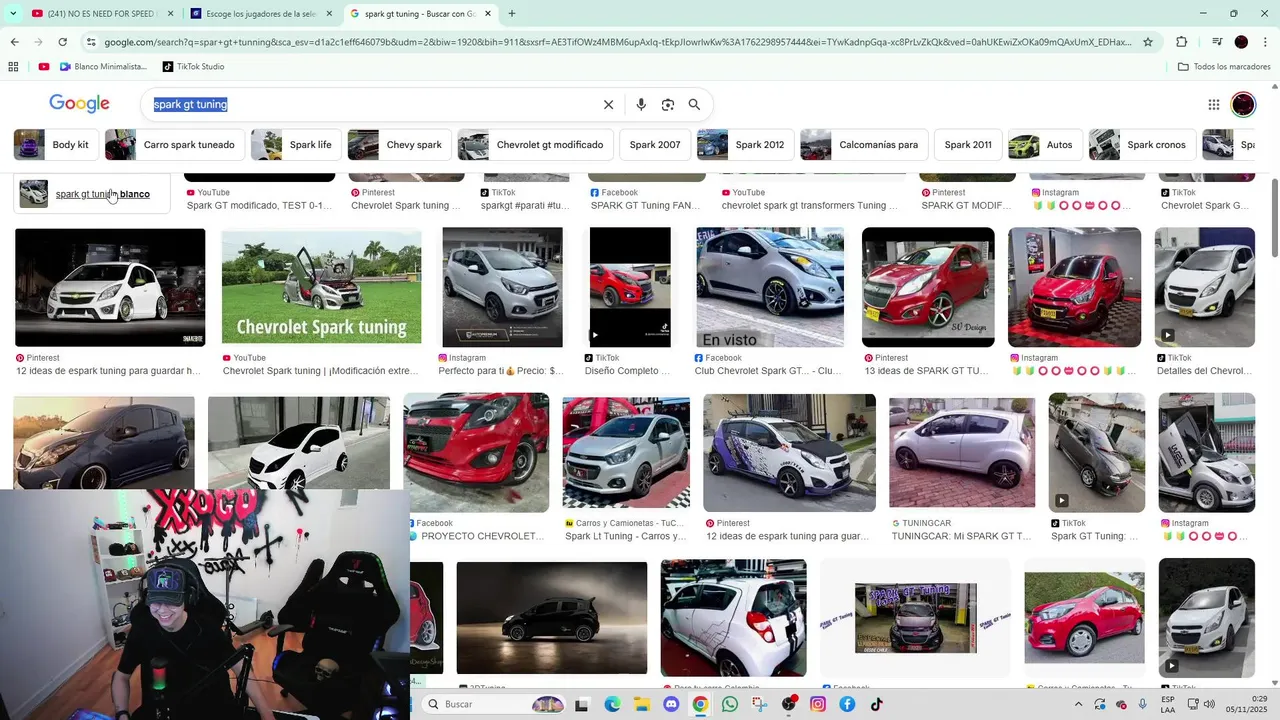This screenshot has width=1280, height=720.
Task: View site information icon in address bar
Action: [91, 42]
